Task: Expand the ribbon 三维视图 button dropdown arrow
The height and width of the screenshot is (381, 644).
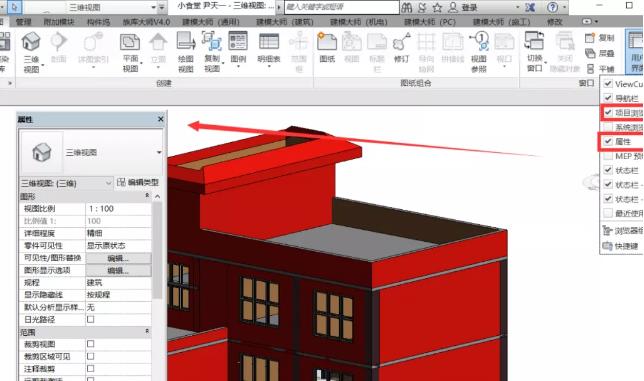Action: (x=43, y=66)
